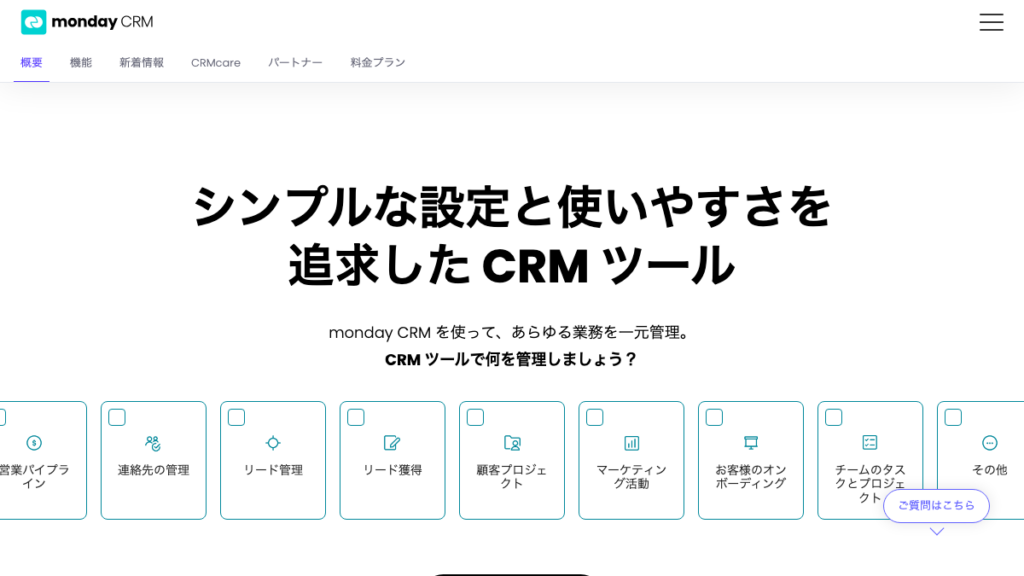Screen dimensions: 1024x576
Task: Check the マーケティング活動 checkbox
Action: click(x=595, y=417)
